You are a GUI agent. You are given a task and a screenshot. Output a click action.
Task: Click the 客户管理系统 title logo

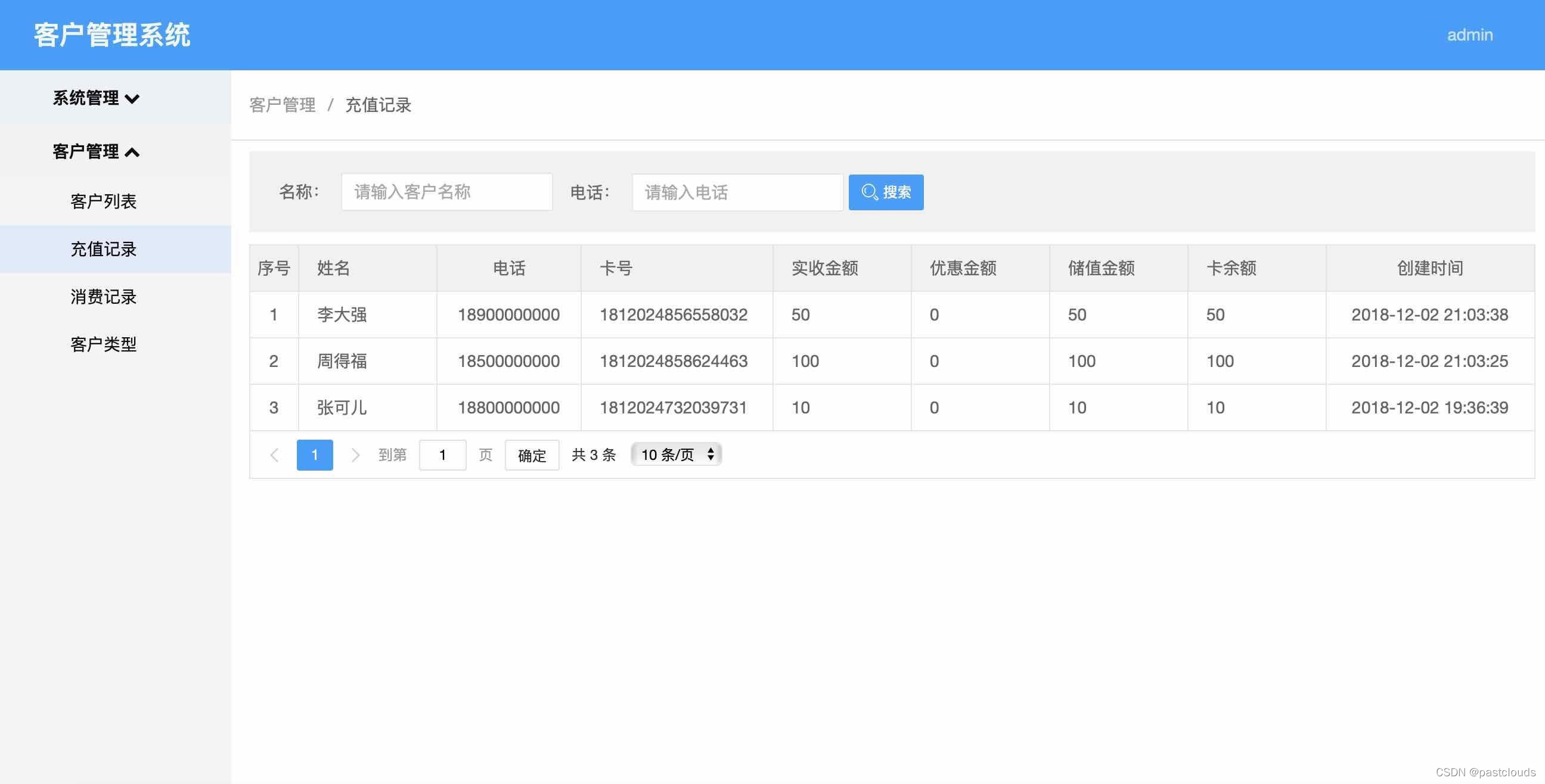(x=112, y=35)
